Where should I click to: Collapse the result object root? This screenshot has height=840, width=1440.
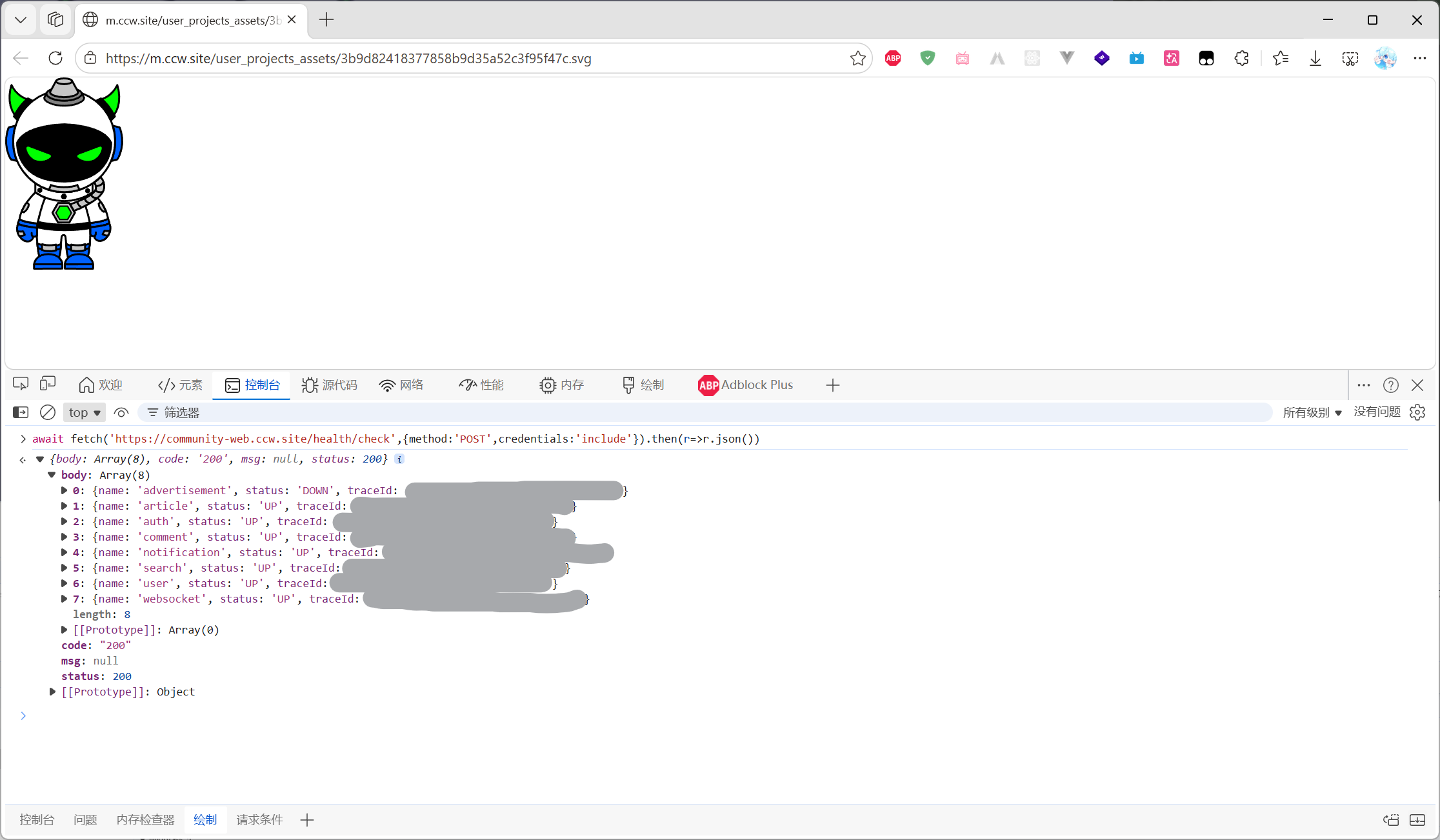(40, 459)
